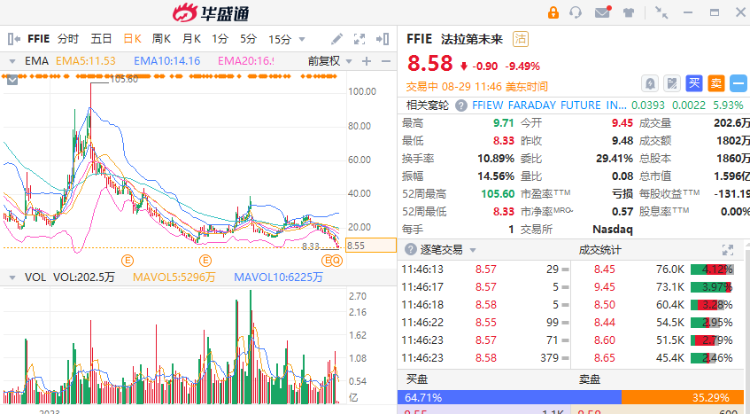Click the help icon beside 相关窝轮
Viewport: 750px width, 414px height.
tap(461, 105)
